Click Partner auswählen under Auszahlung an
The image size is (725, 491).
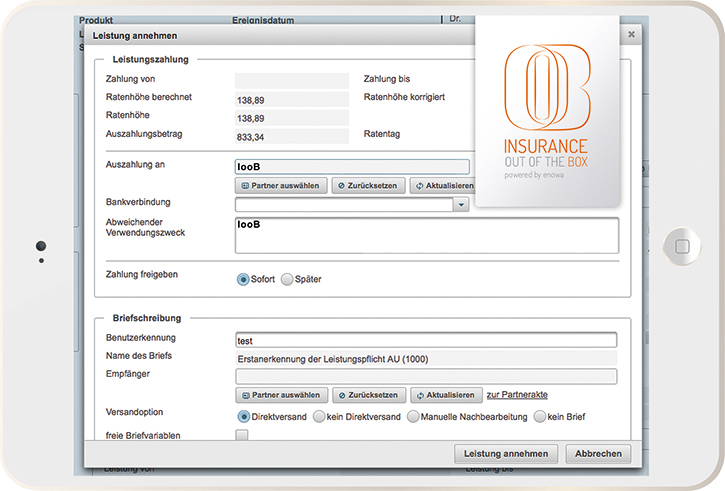coord(281,186)
